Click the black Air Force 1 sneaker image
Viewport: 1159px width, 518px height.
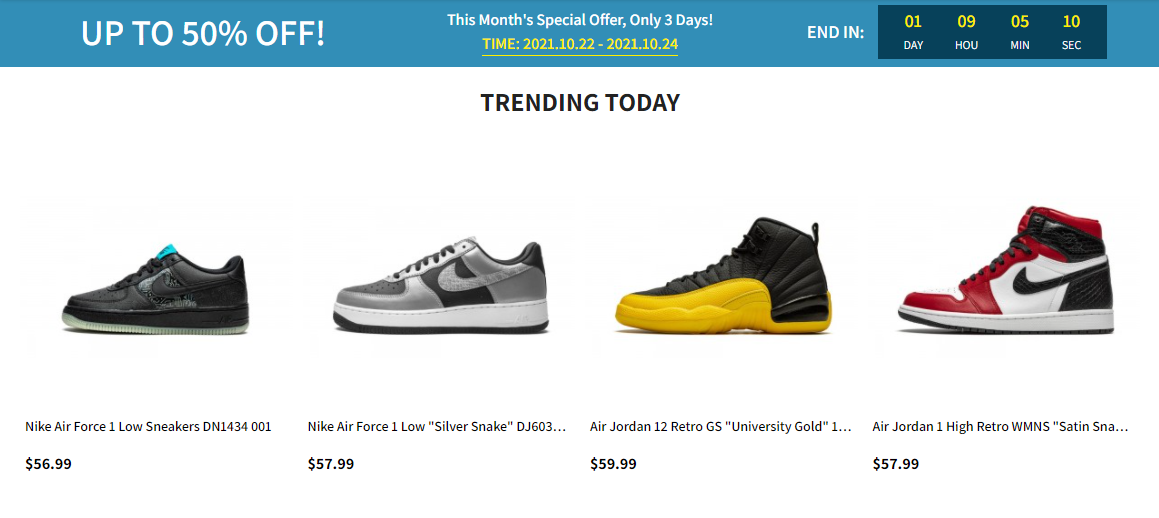pos(155,284)
